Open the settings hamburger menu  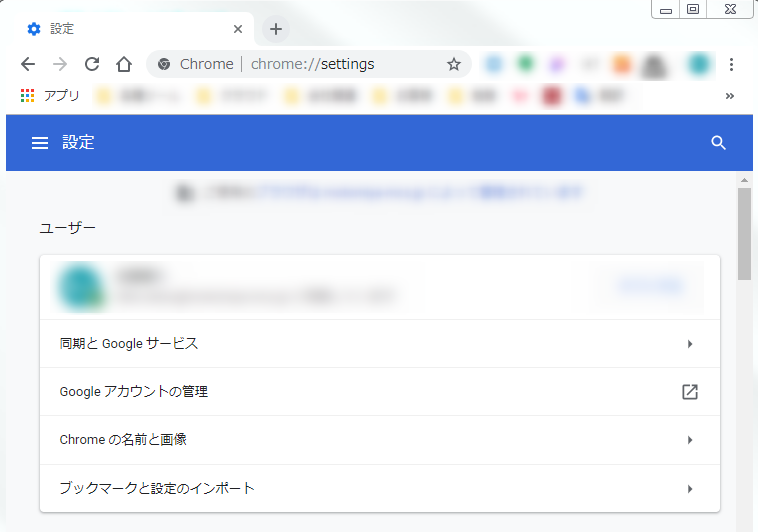point(40,143)
